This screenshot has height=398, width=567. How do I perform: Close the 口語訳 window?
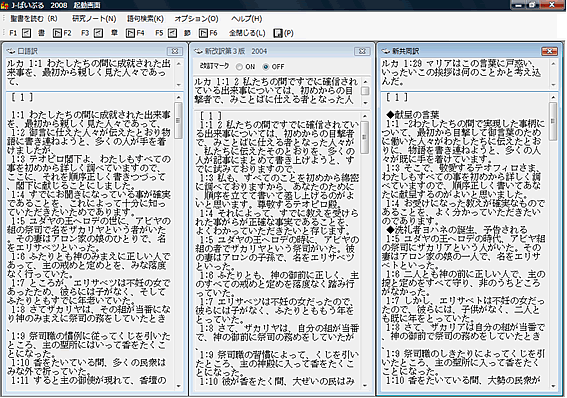pyautogui.click(x=175, y=51)
